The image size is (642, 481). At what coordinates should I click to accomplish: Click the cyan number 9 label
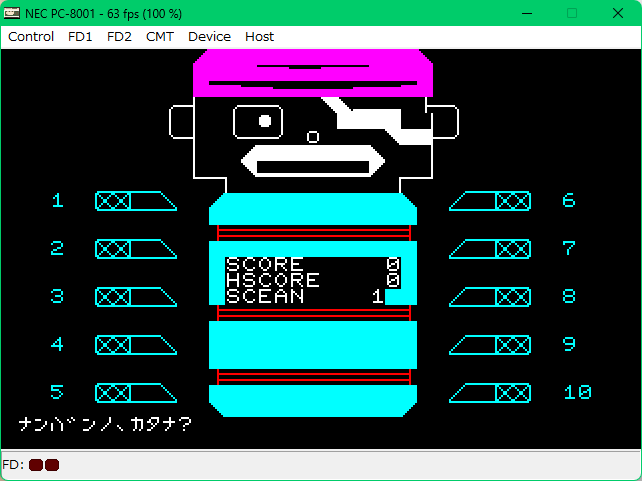pyautogui.click(x=569, y=344)
